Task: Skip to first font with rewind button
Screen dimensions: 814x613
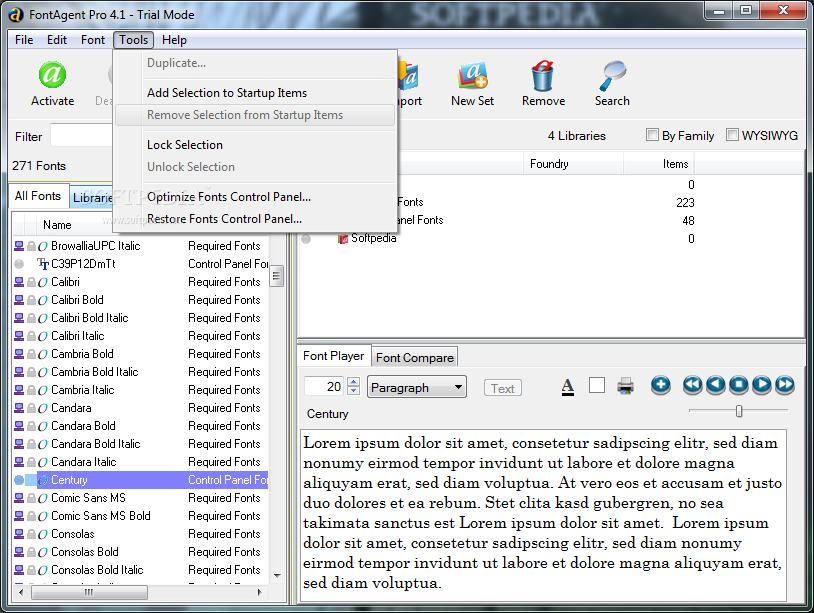Action: click(693, 385)
